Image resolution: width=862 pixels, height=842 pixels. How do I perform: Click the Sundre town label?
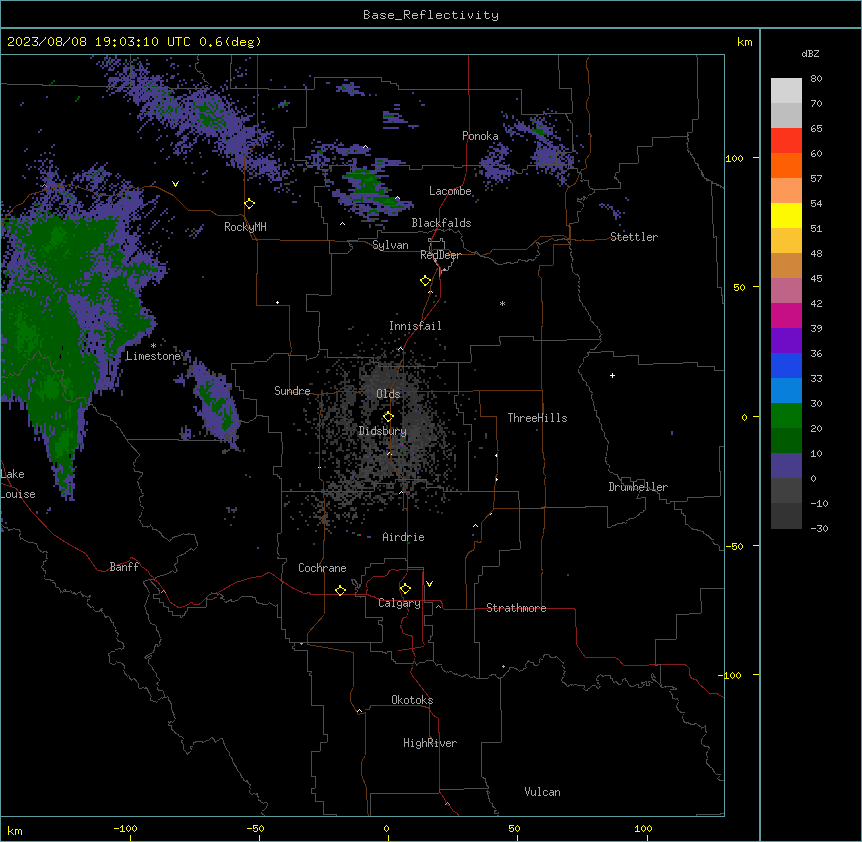coord(292,391)
